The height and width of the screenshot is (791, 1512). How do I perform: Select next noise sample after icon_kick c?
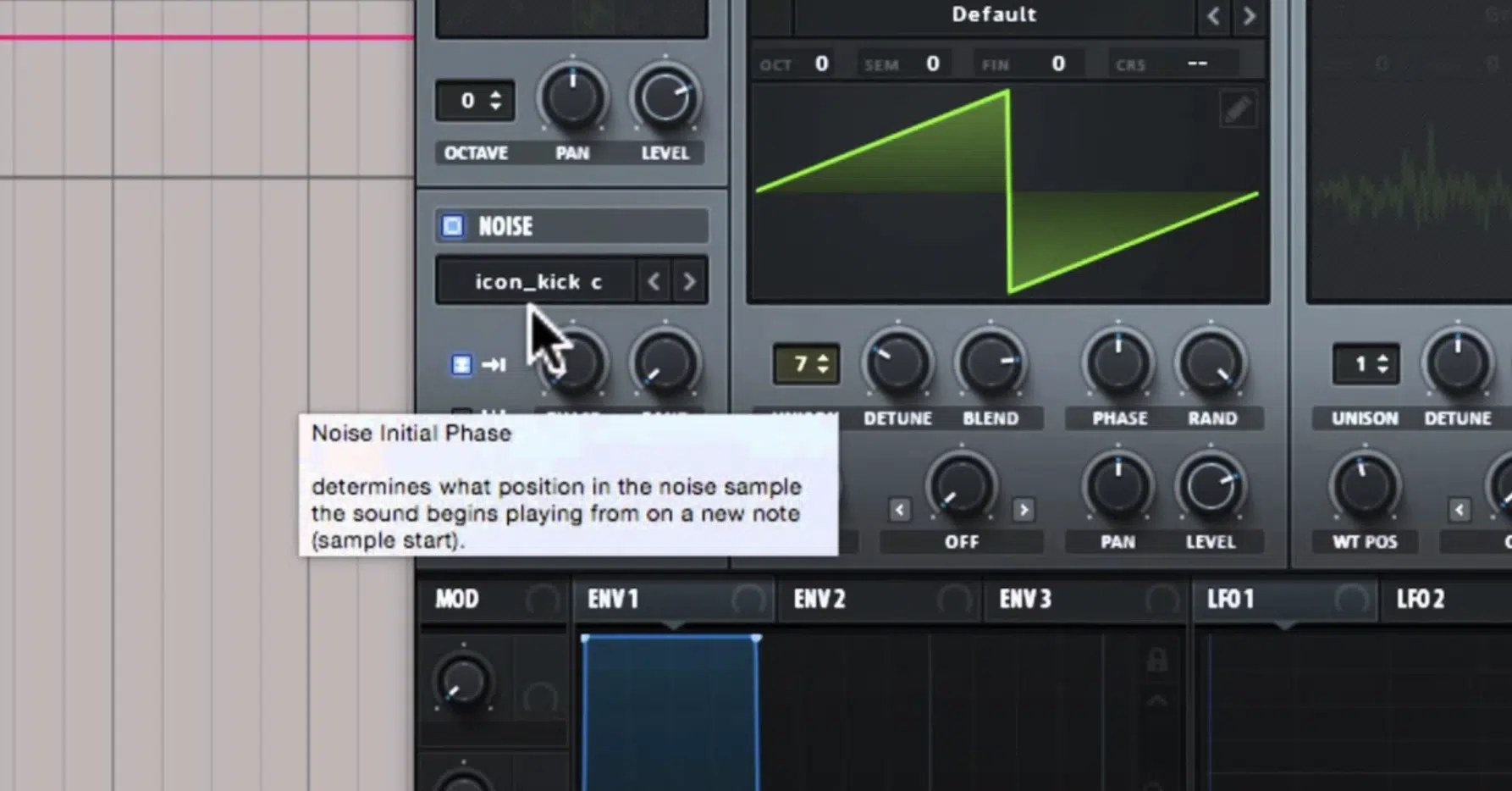(689, 281)
